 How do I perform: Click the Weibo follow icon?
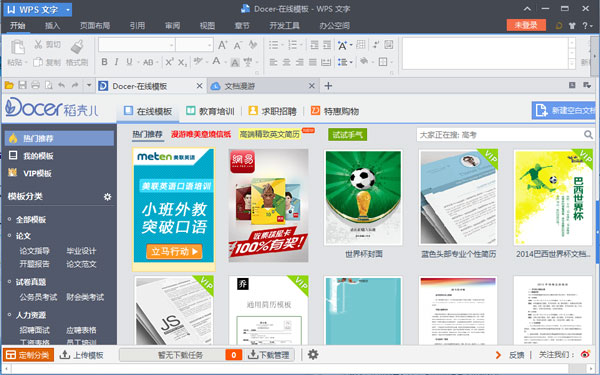585,355
